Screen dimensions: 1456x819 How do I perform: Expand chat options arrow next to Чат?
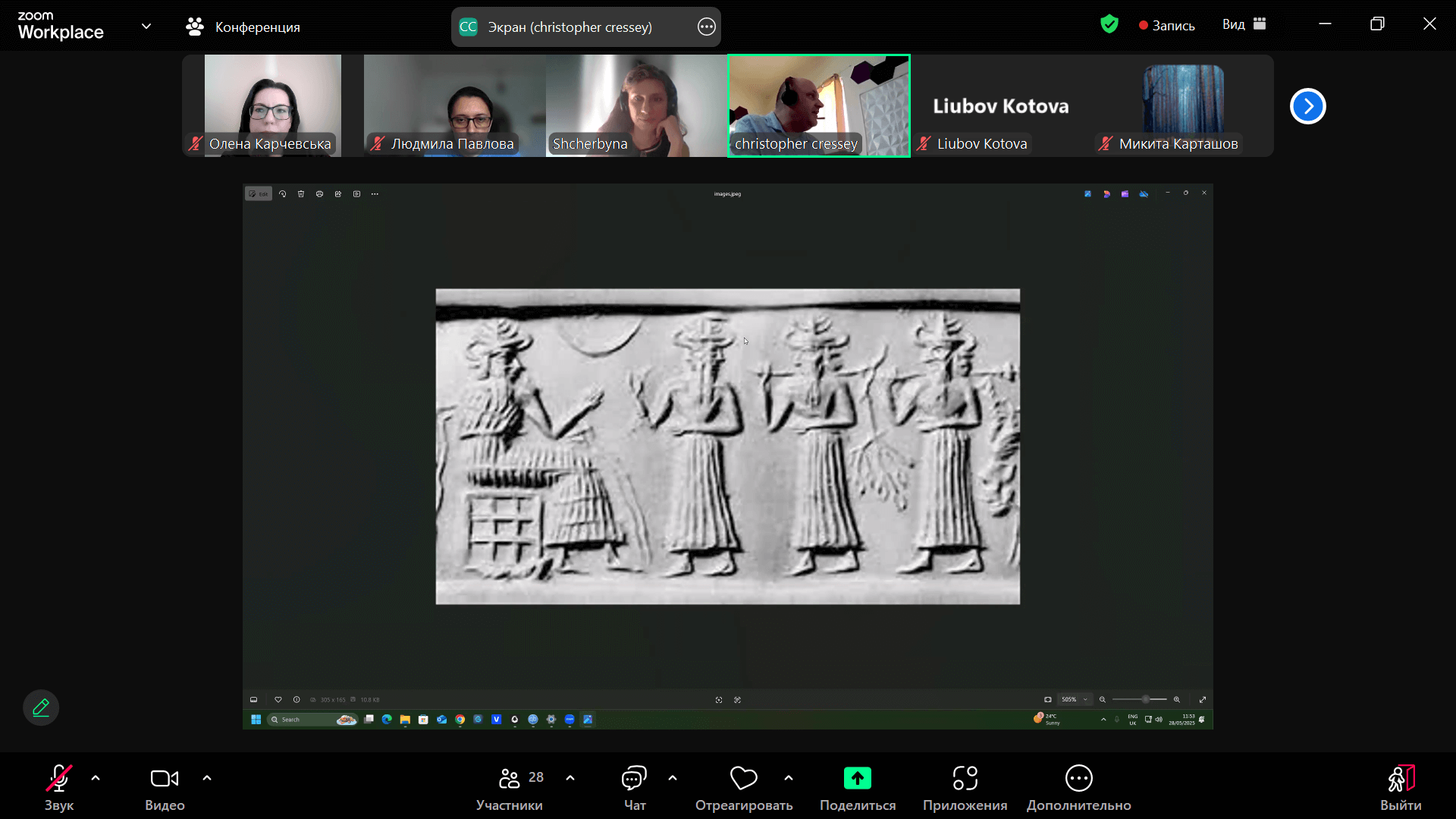673,778
